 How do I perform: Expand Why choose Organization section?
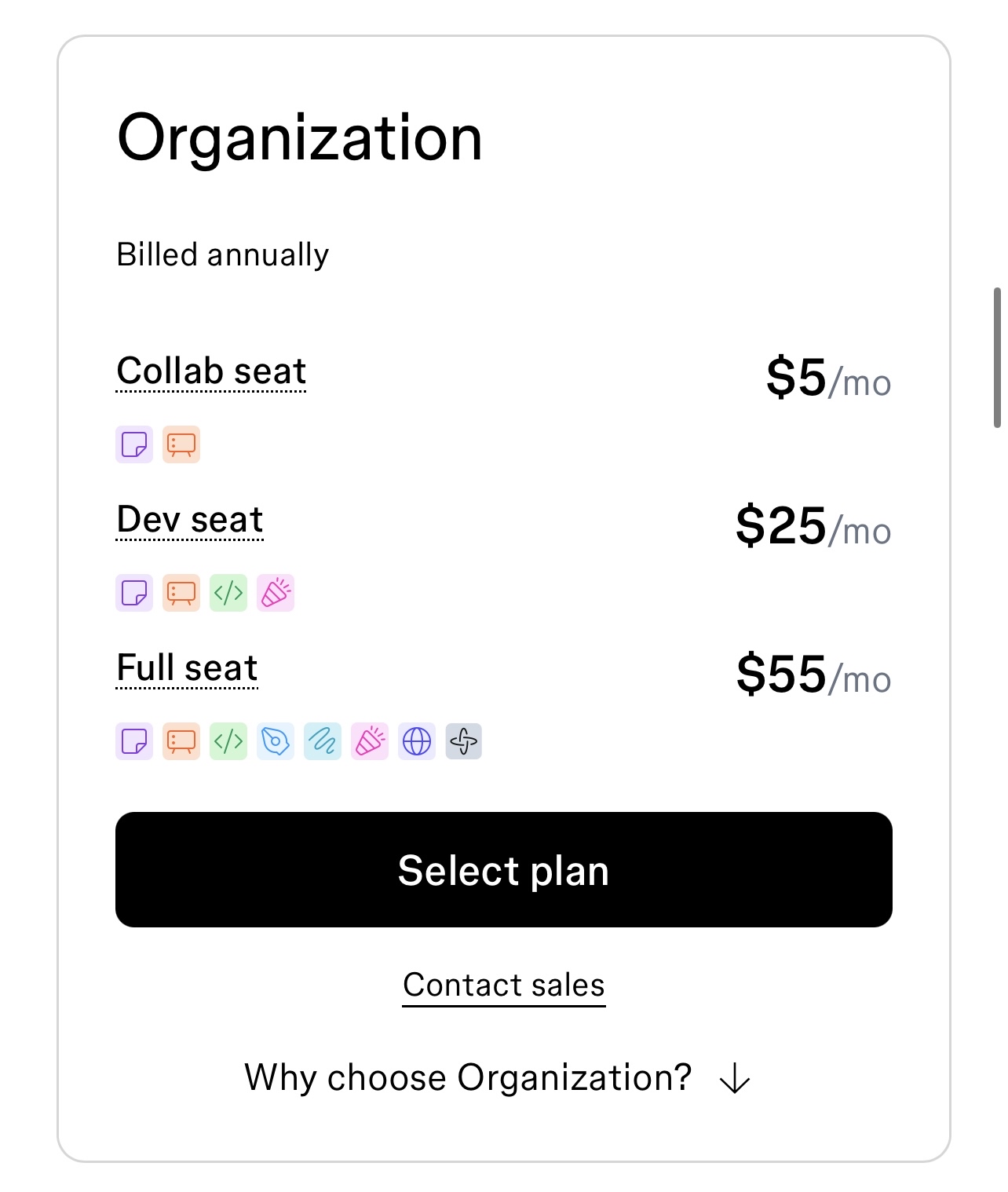[498, 1077]
